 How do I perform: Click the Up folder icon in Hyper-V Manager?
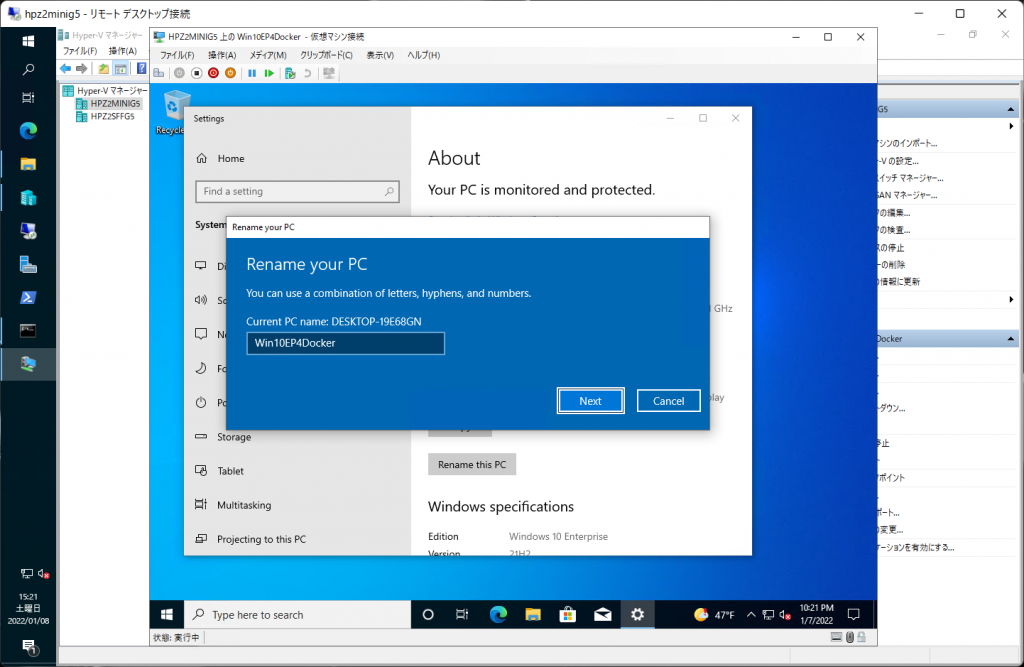coord(104,69)
